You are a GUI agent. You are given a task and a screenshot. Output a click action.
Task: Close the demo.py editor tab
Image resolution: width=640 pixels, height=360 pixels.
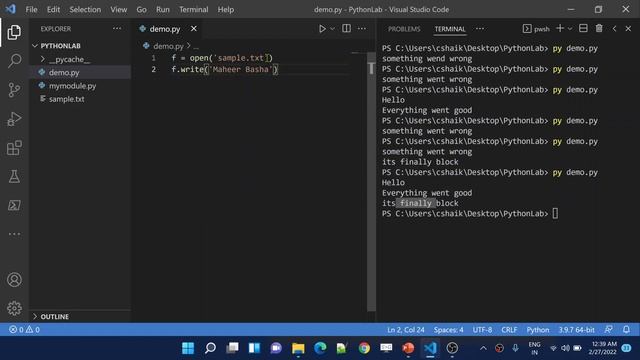pyautogui.click(x=193, y=29)
